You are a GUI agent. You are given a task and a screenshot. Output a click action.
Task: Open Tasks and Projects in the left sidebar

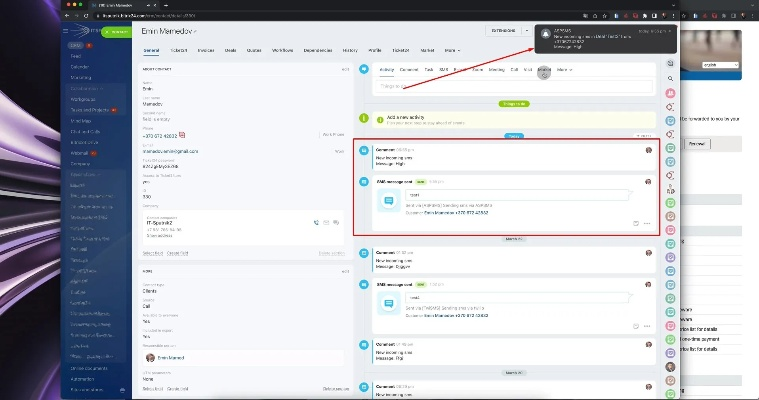click(x=87, y=109)
